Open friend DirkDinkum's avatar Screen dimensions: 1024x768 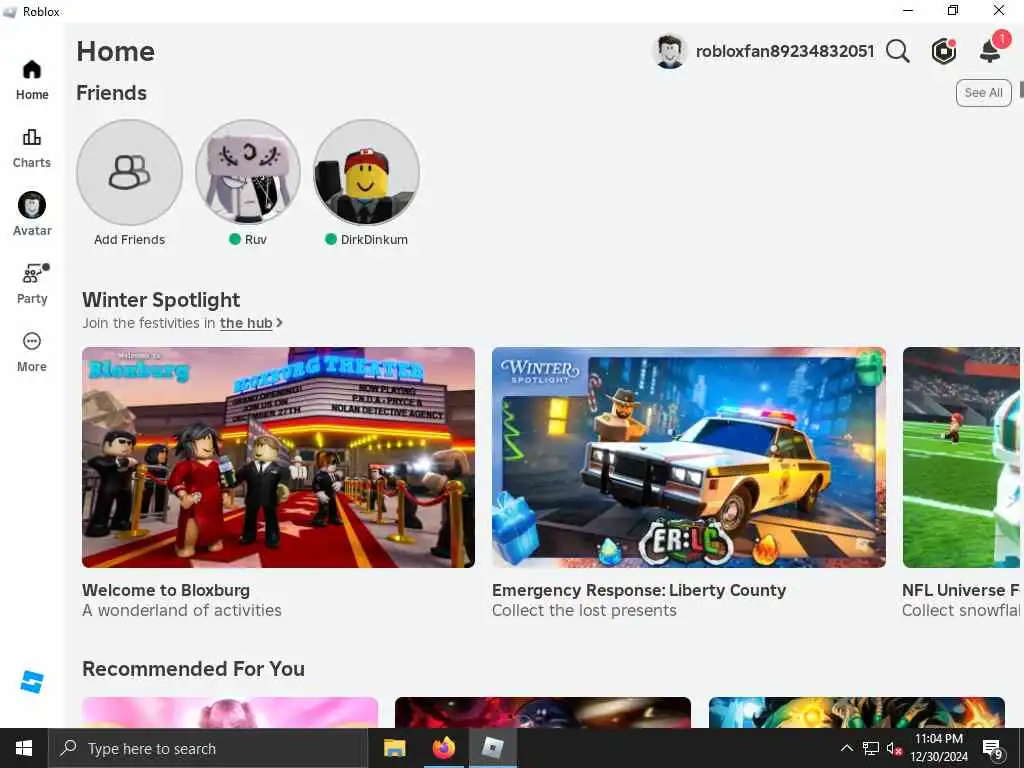pyautogui.click(x=366, y=172)
